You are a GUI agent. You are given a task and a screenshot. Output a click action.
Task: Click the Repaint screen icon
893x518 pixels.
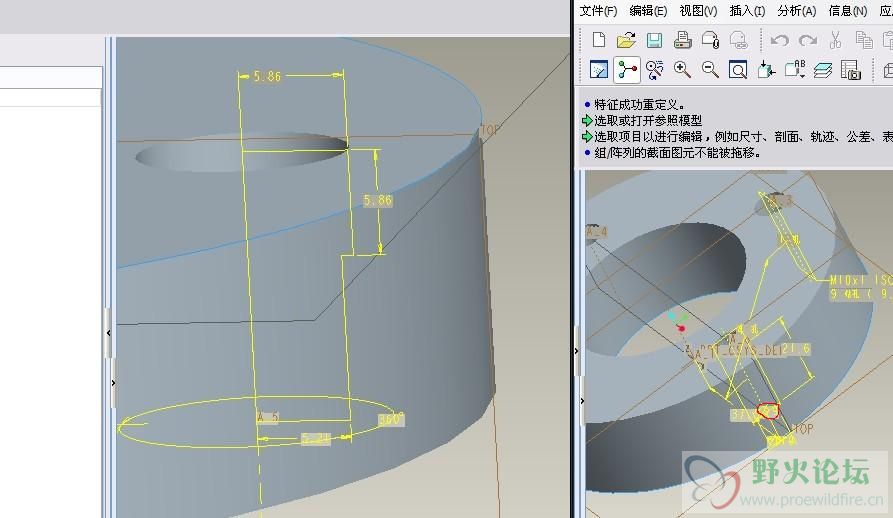point(599,70)
